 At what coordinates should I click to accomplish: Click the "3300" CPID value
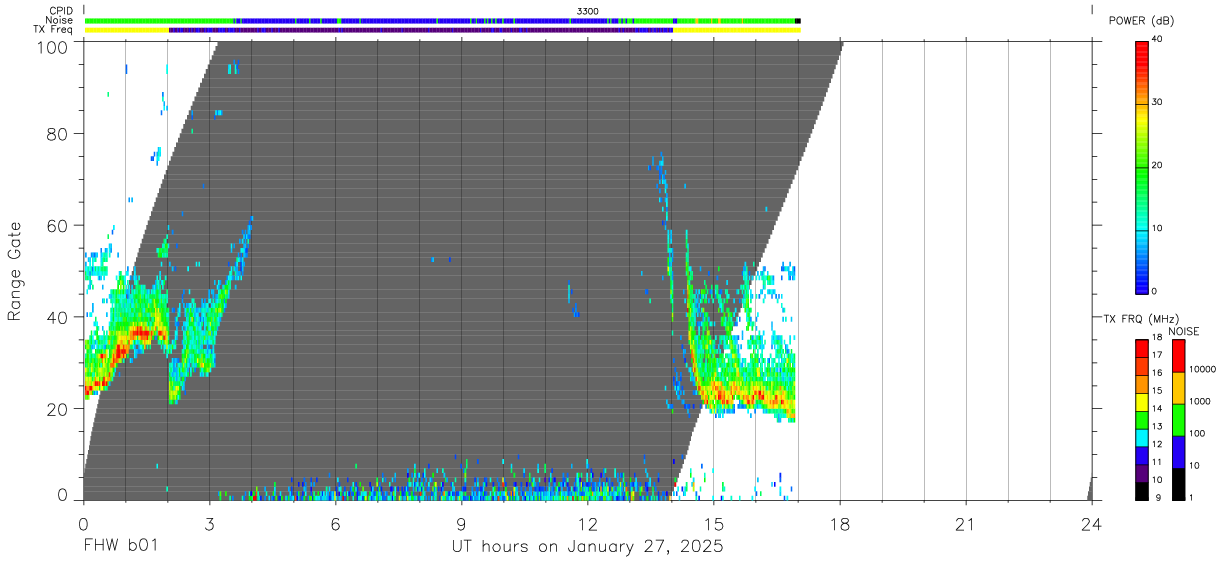click(588, 11)
